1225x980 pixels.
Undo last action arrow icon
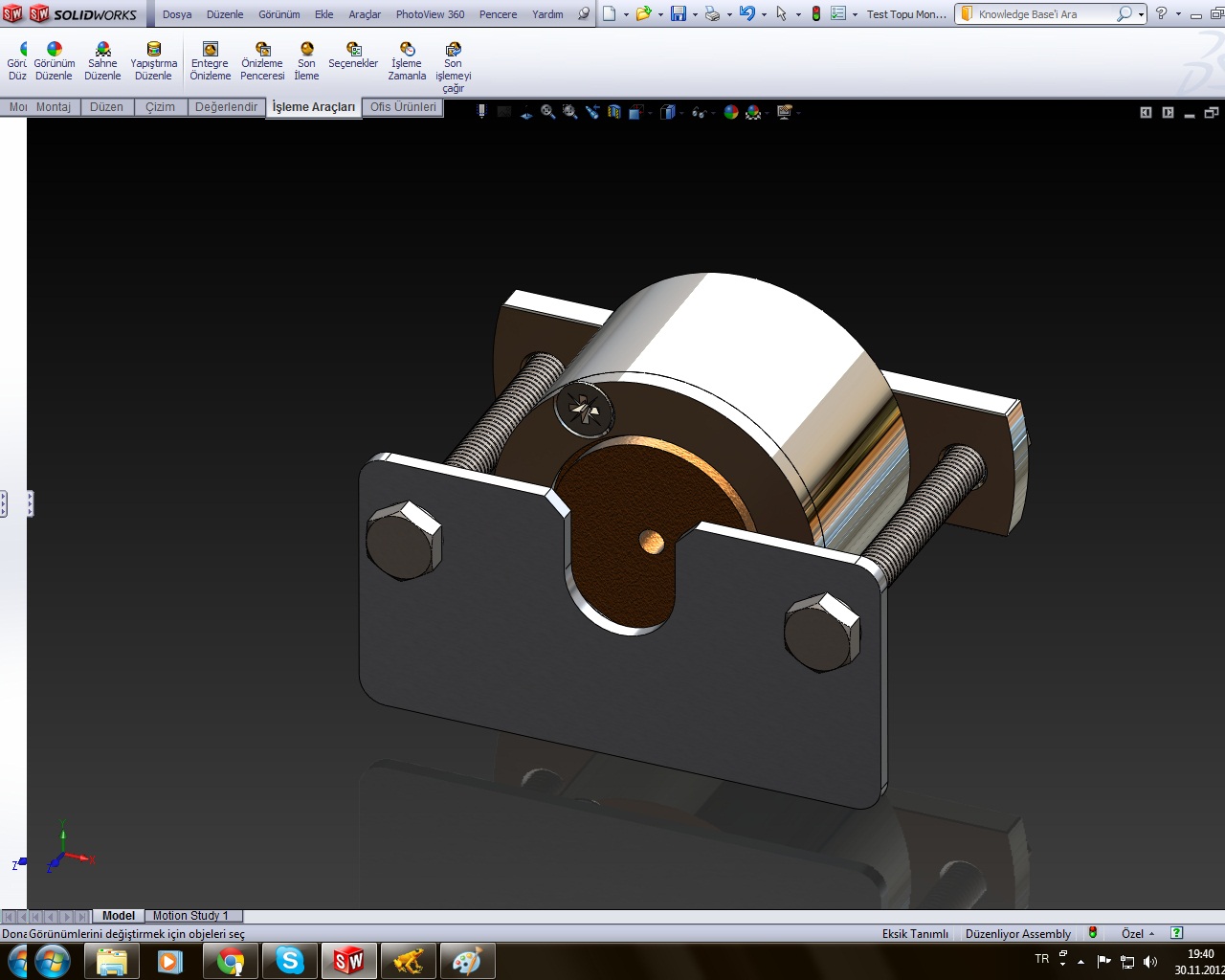click(x=747, y=13)
